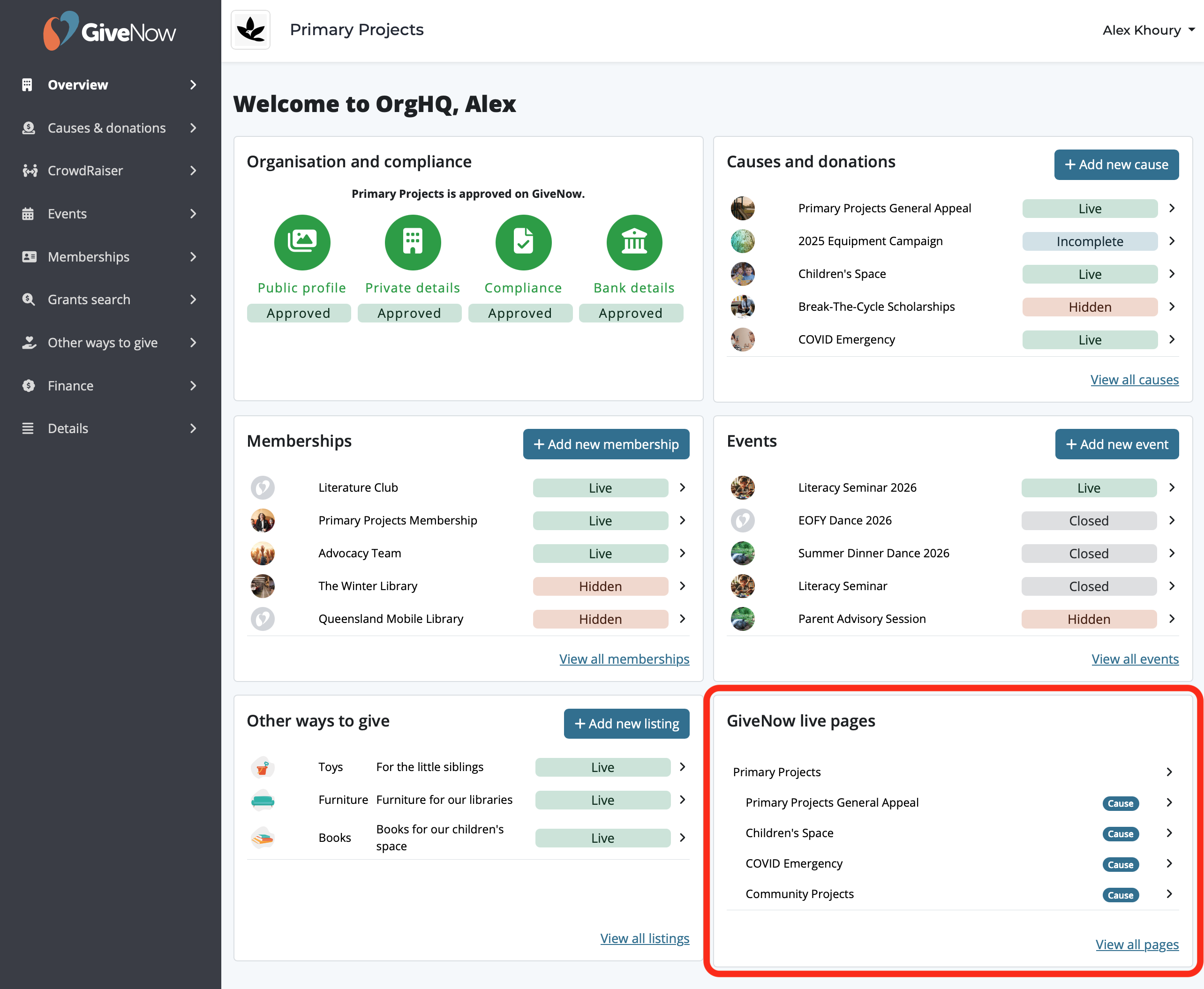Click the Other ways to give hand icon
This screenshot has height=989, width=1204.
pyautogui.click(x=29, y=342)
